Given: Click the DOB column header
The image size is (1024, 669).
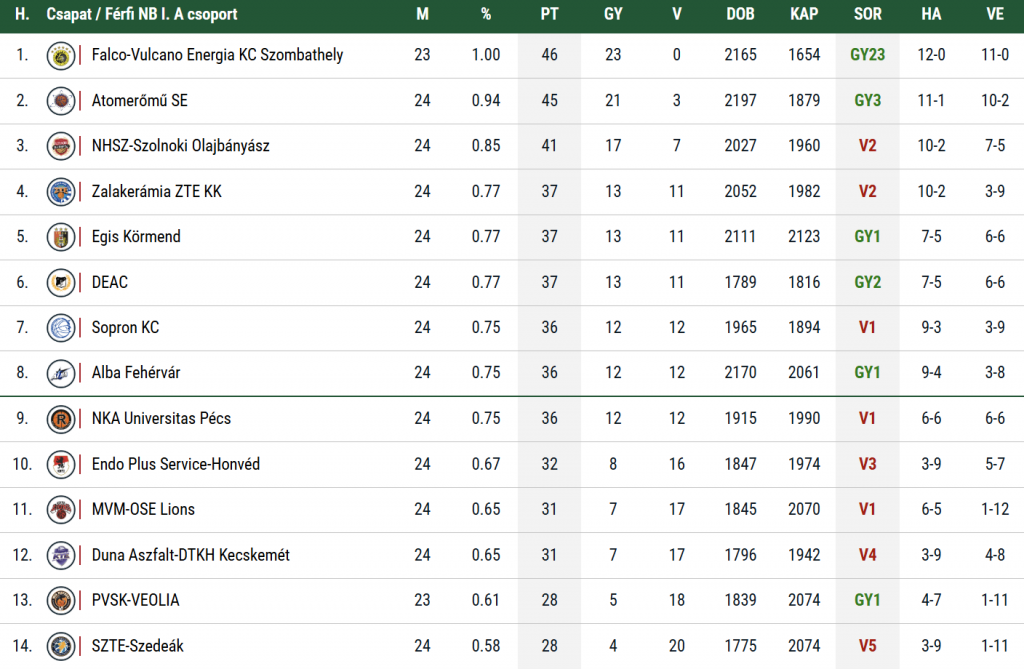Looking at the screenshot, I should point(741,15).
